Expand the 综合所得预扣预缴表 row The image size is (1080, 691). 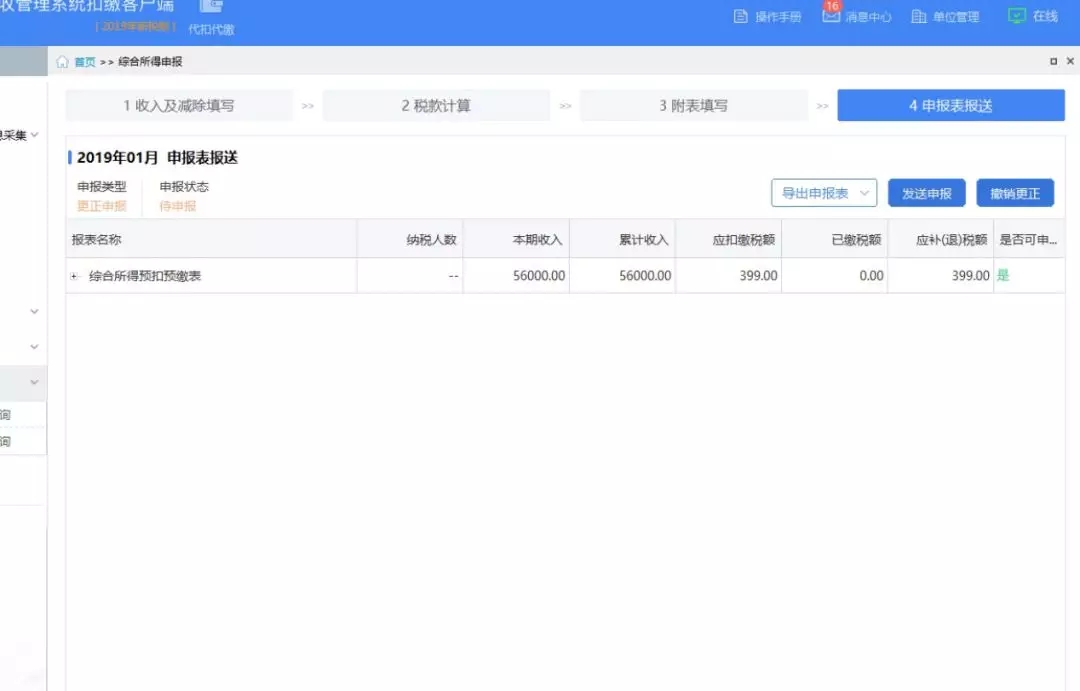point(75,276)
